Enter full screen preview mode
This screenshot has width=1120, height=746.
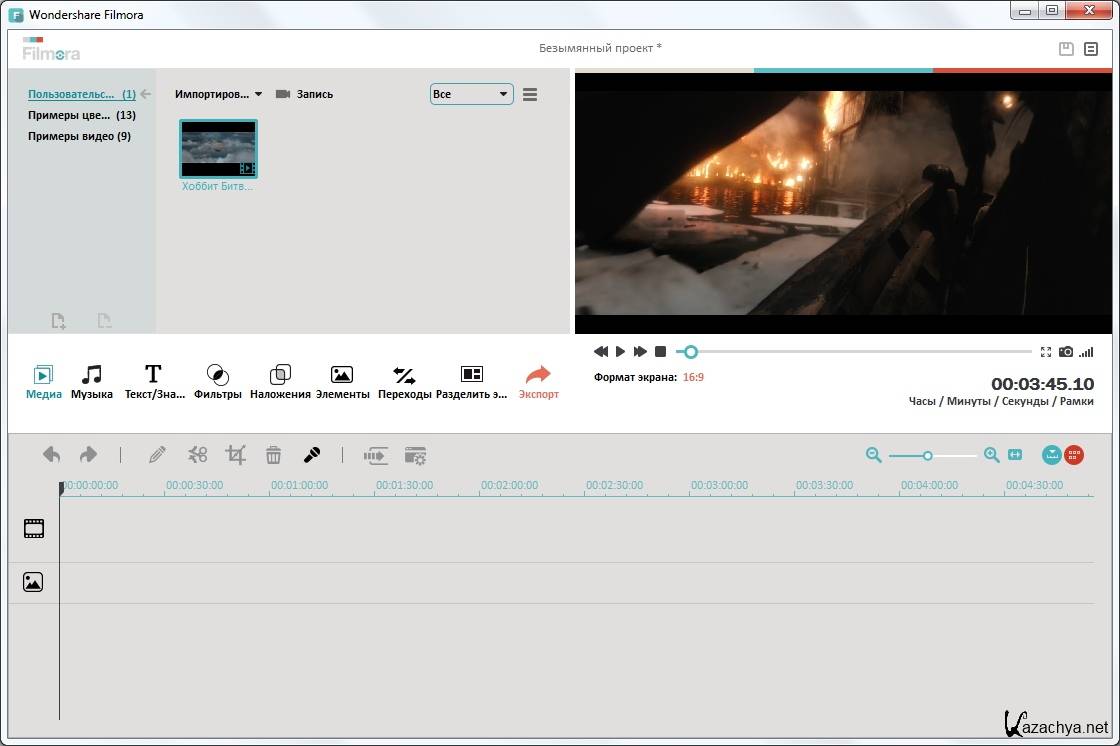tap(1045, 352)
